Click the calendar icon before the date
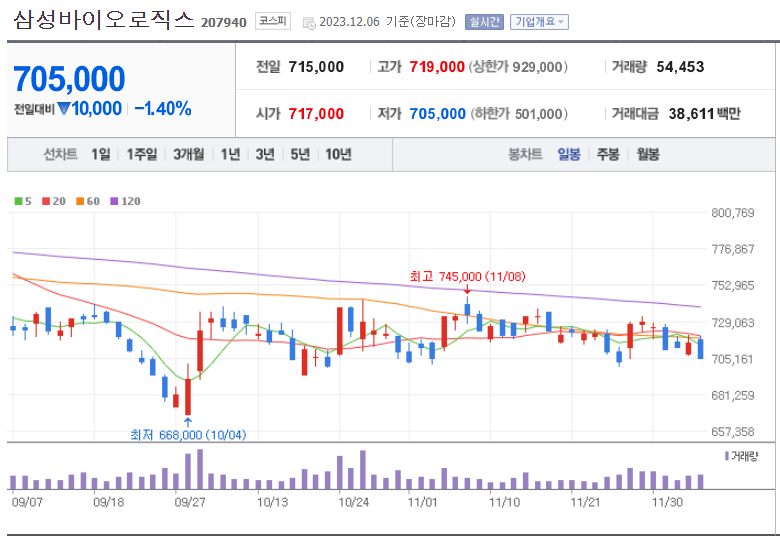Image resolution: width=780 pixels, height=536 pixels. 309,23
